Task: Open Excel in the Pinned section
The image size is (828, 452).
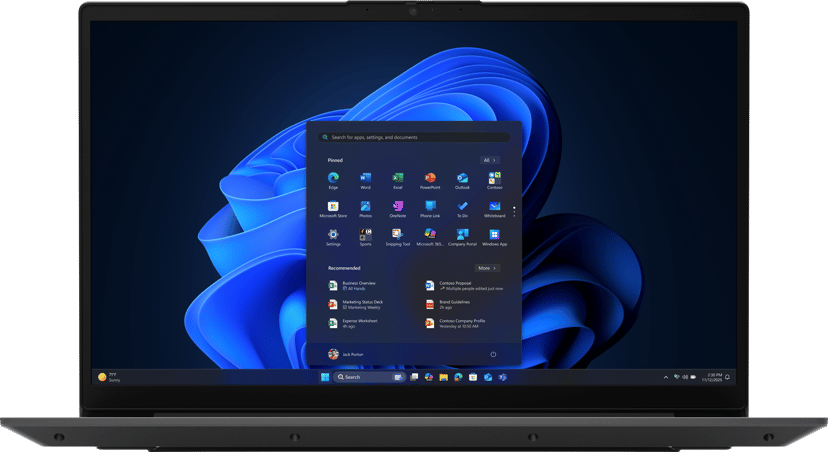Action: point(398,180)
